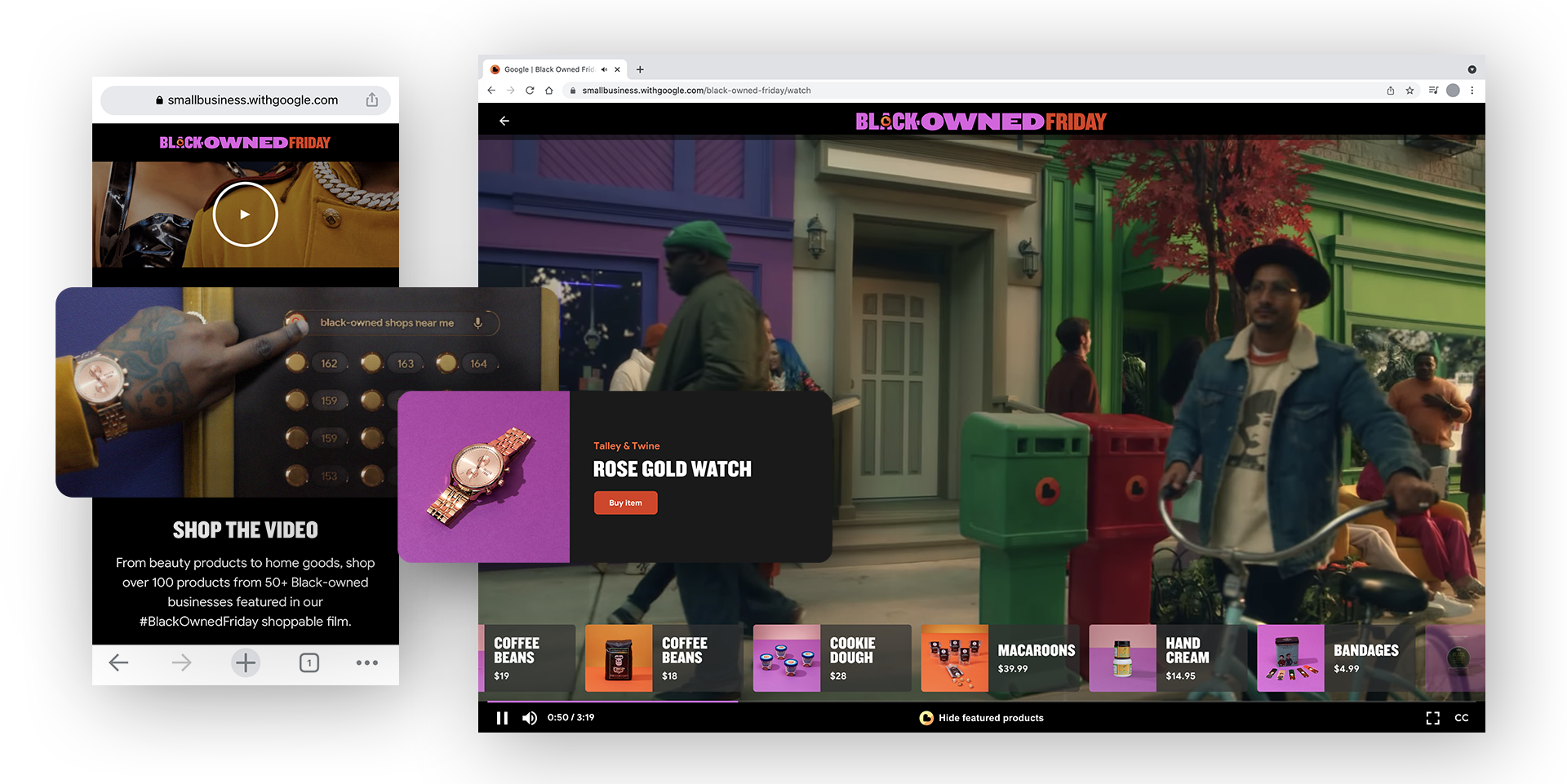Play the video on mobile page
This screenshot has height=784, width=1567.
(245, 215)
